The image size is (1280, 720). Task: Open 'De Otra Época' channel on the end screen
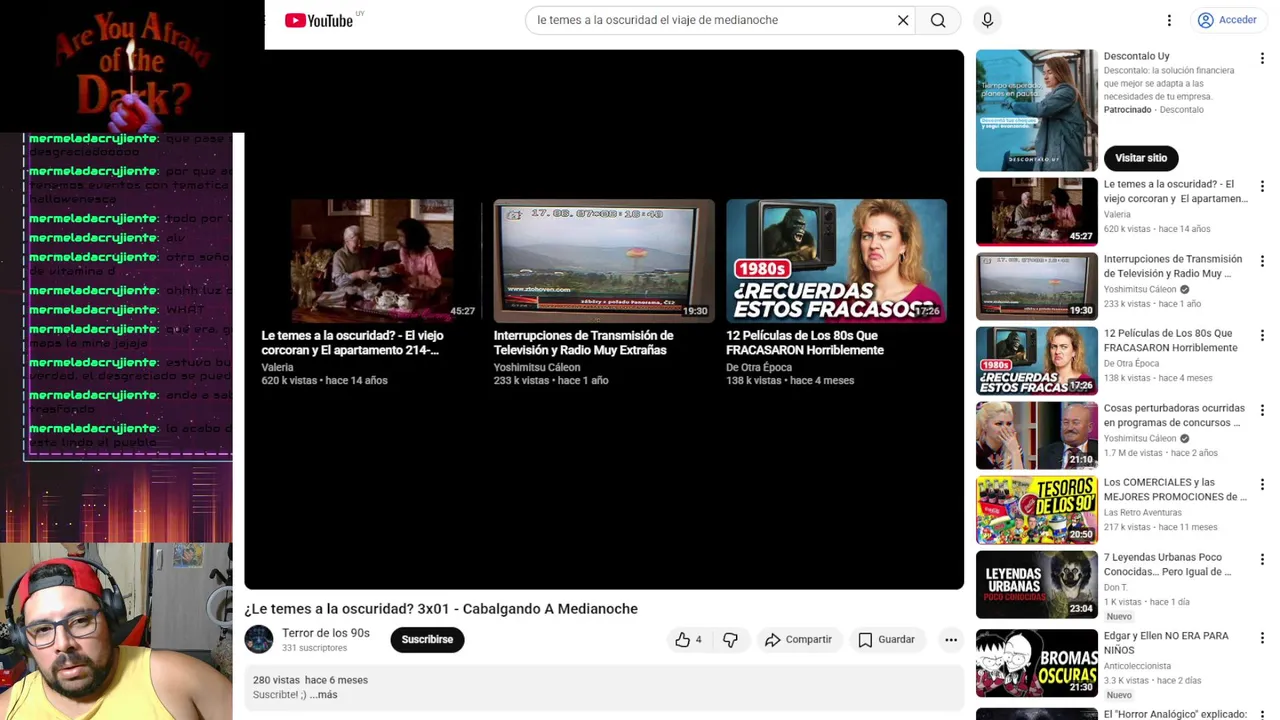759,367
